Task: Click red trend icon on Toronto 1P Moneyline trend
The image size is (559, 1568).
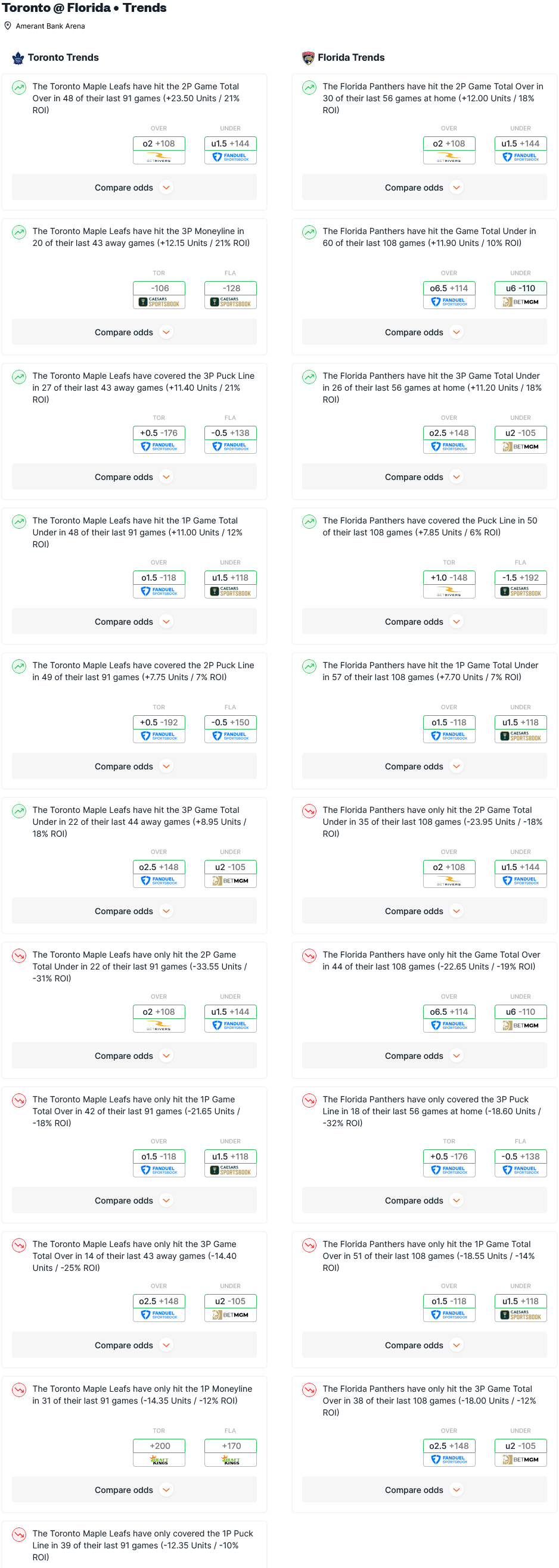Action: tap(20, 1390)
